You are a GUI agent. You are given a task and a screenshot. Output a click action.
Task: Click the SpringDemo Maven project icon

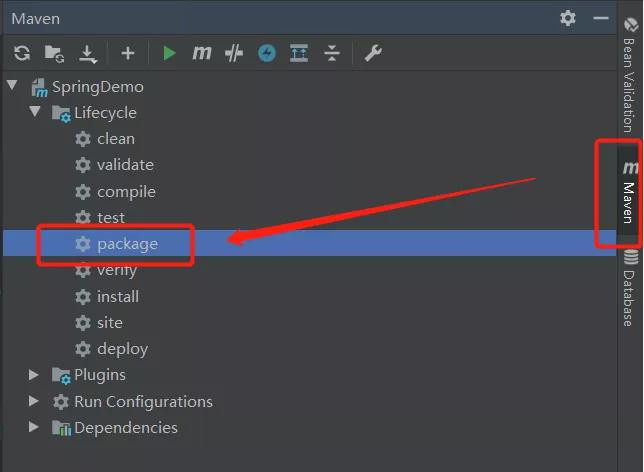coord(39,88)
